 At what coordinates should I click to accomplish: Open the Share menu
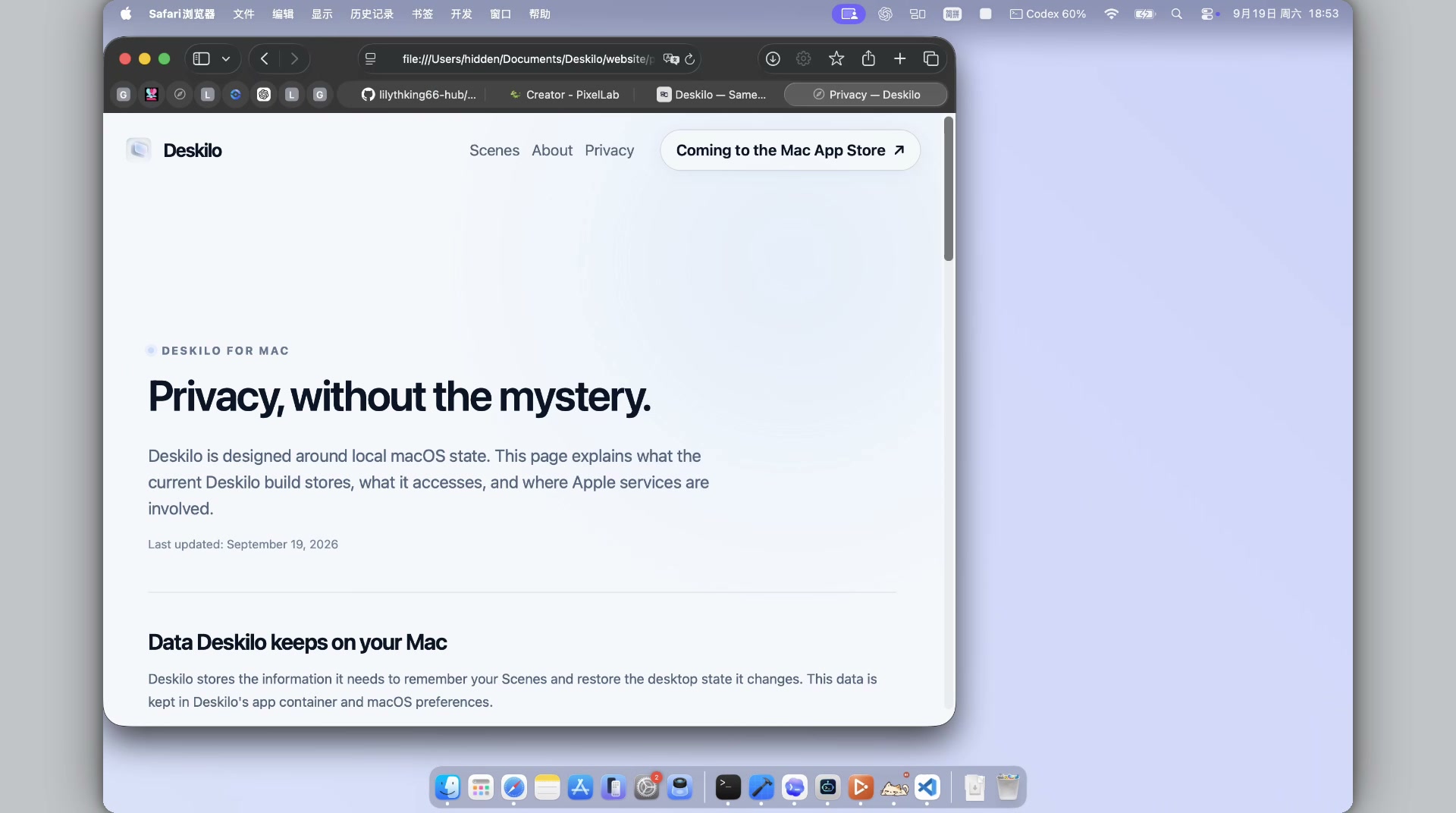[x=868, y=58]
